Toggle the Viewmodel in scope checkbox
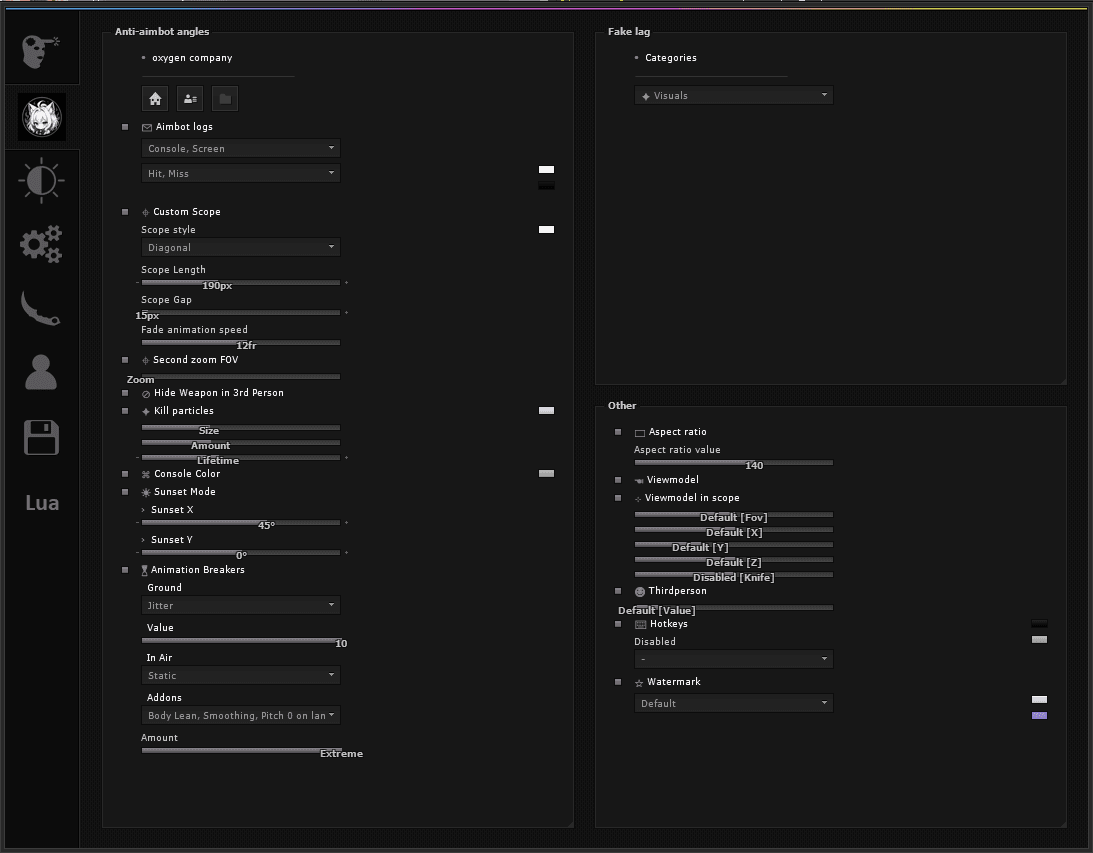 [x=618, y=498]
